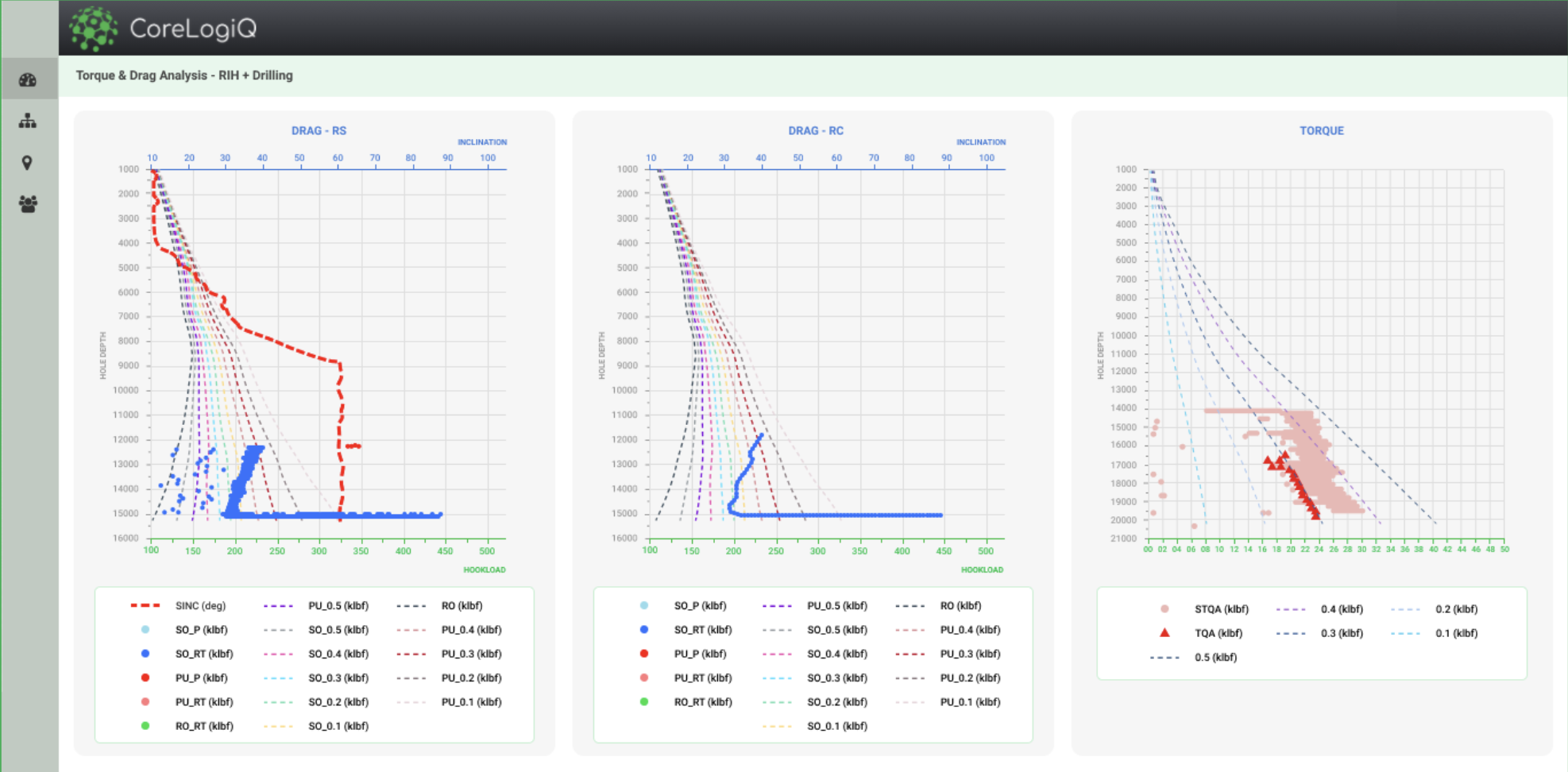
Task: Click the pink STQA legend dot
Action: (x=1164, y=609)
